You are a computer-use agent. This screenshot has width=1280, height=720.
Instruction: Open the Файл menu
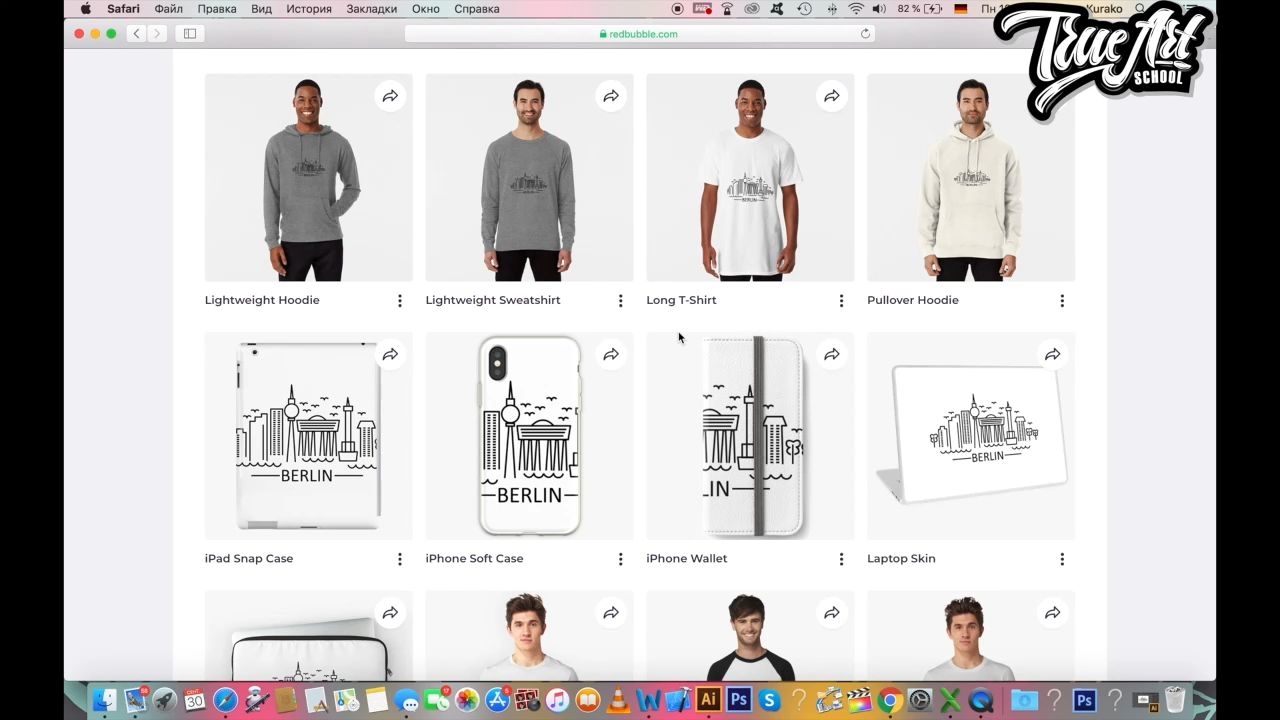(168, 9)
